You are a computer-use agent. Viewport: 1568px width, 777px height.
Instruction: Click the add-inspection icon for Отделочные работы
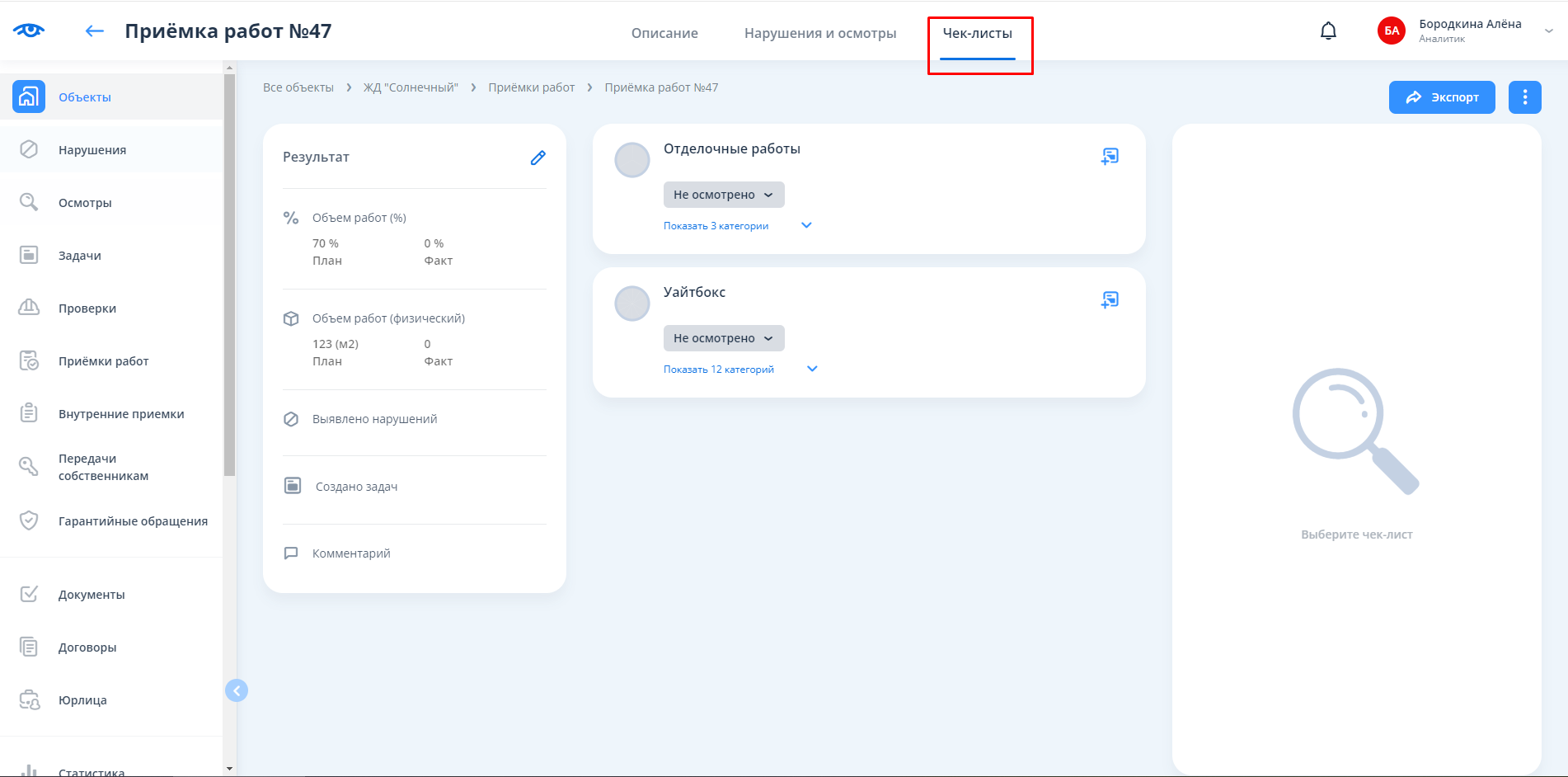(1110, 156)
